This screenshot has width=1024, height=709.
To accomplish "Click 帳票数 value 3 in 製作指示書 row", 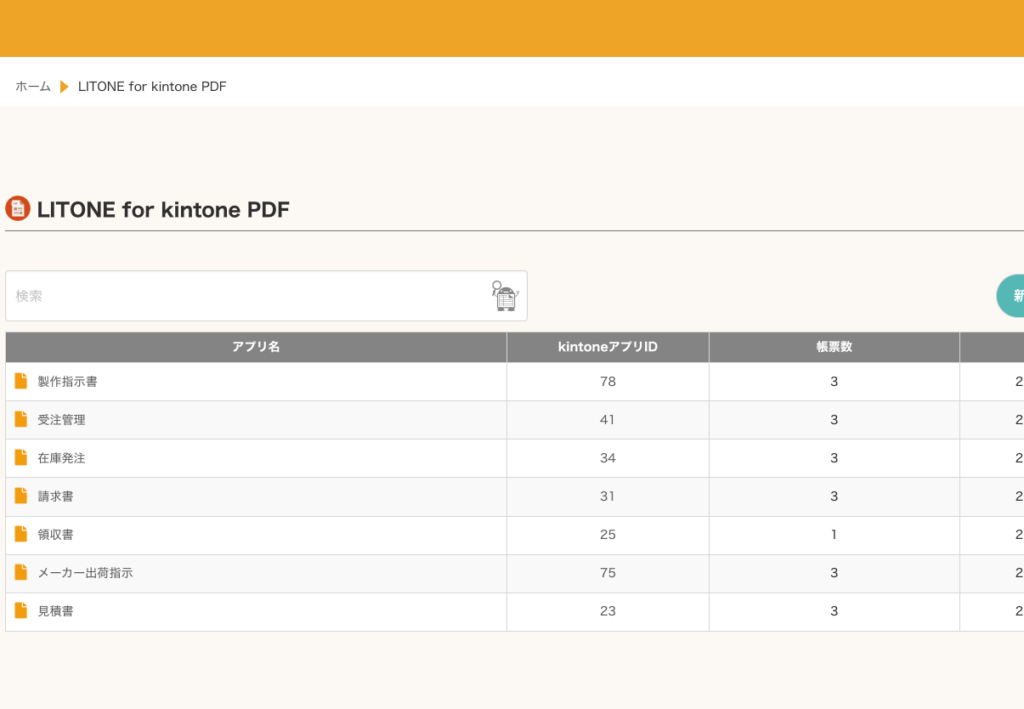I will (834, 381).
